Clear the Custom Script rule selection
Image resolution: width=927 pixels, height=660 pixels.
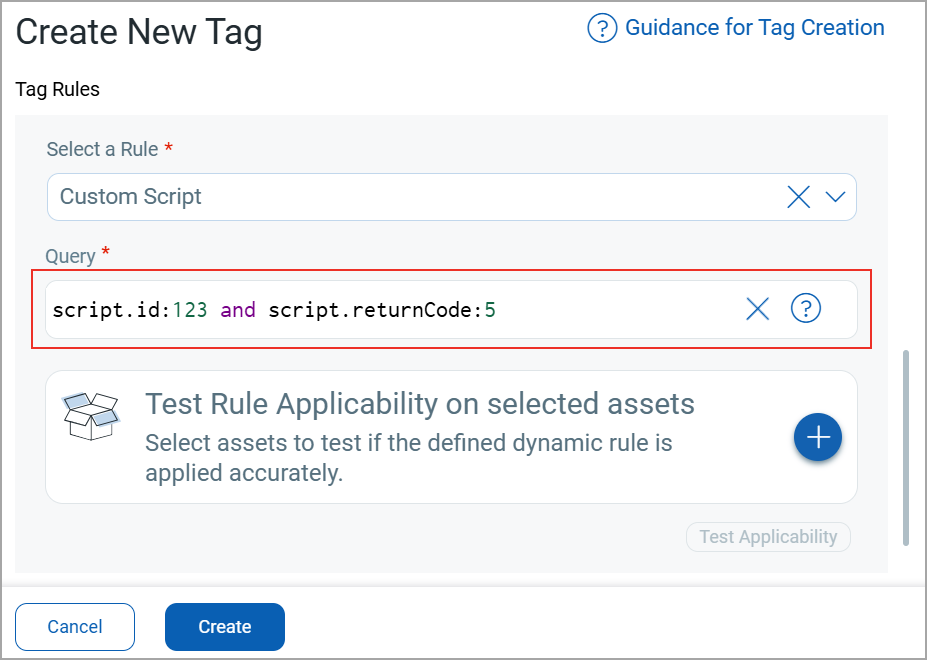coord(798,197)
